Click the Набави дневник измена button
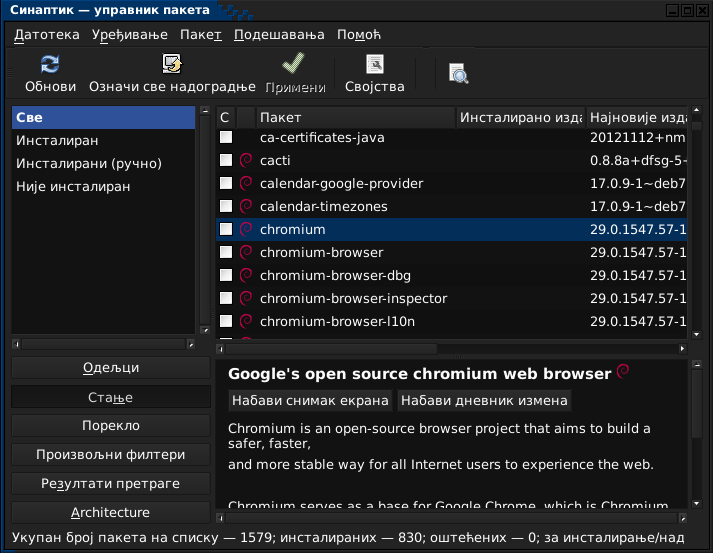The width and height of the screenshot is (713, 553). tap(484, 401)
